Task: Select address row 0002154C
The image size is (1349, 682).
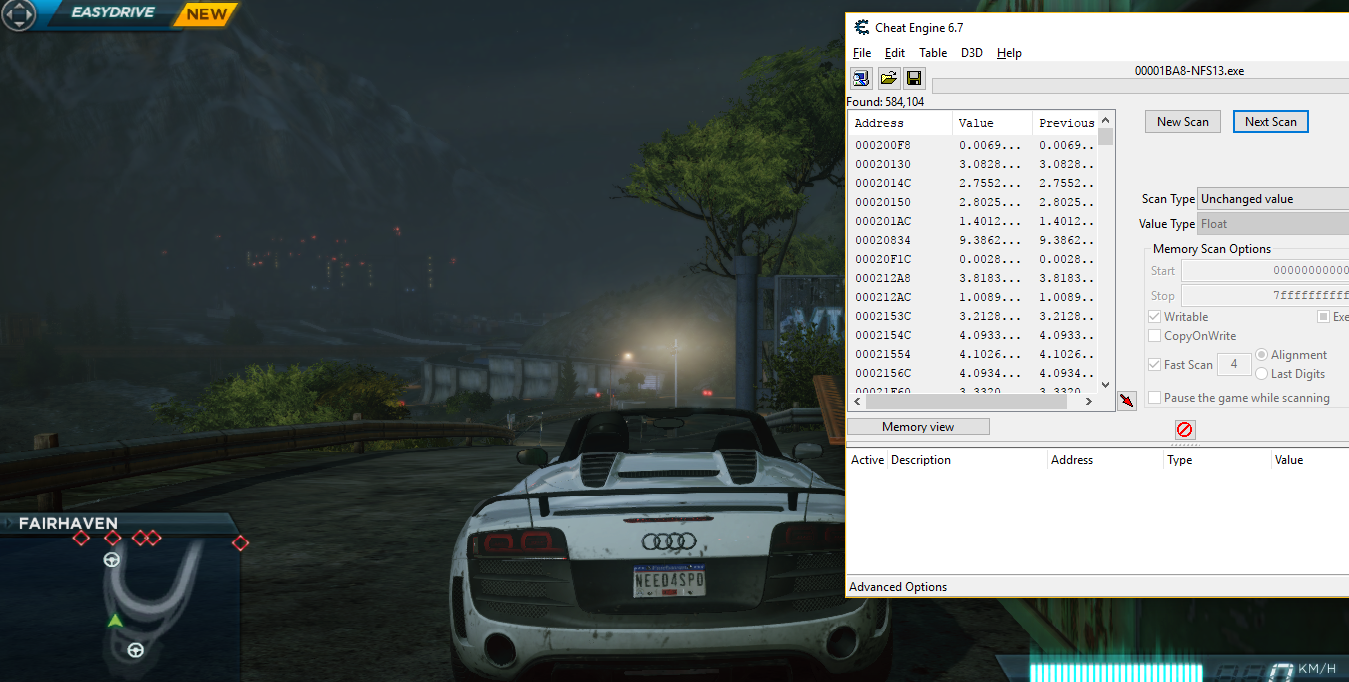Action: tap(972, 335)
